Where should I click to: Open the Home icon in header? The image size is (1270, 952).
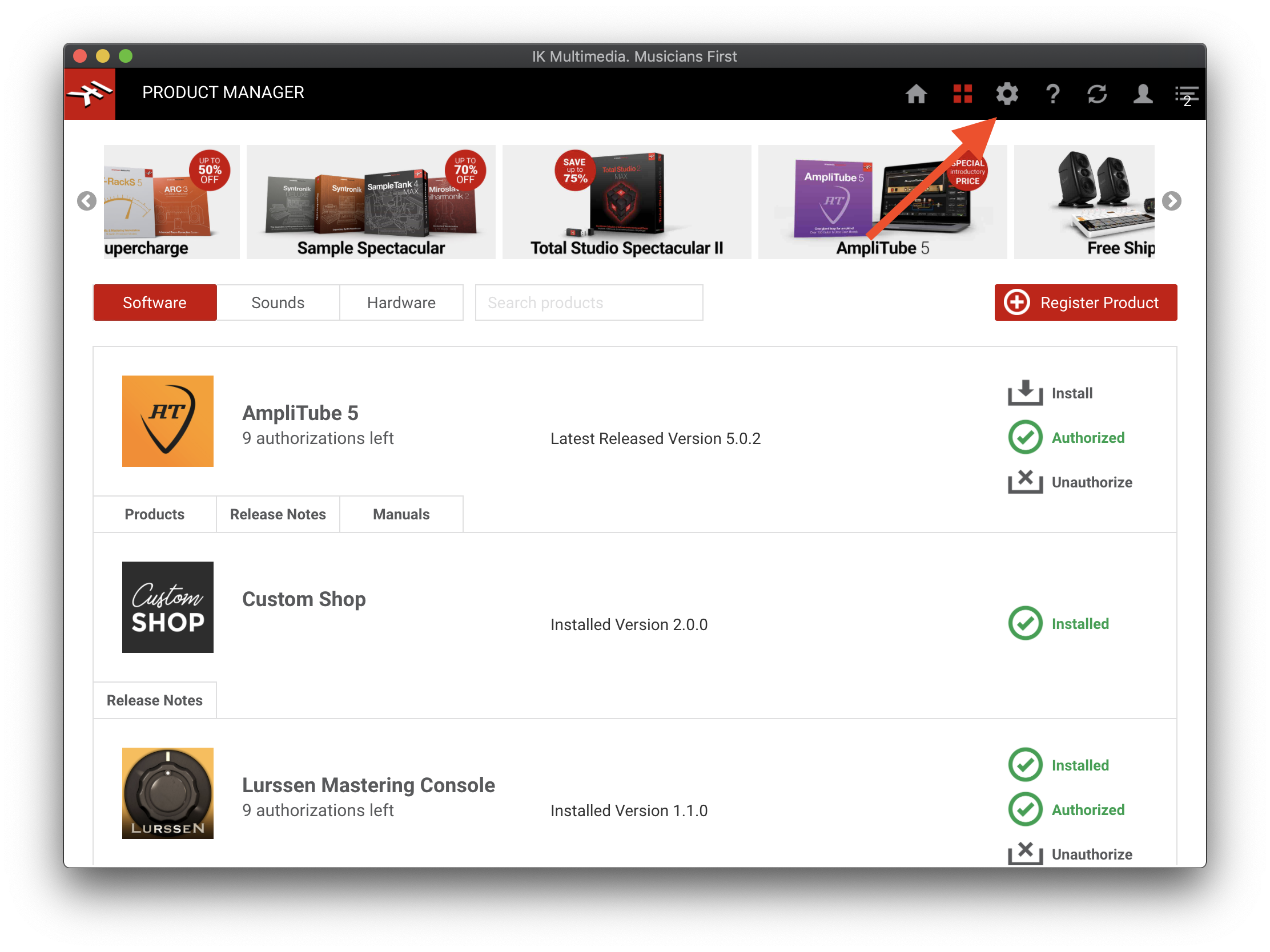tap(916, 94)
